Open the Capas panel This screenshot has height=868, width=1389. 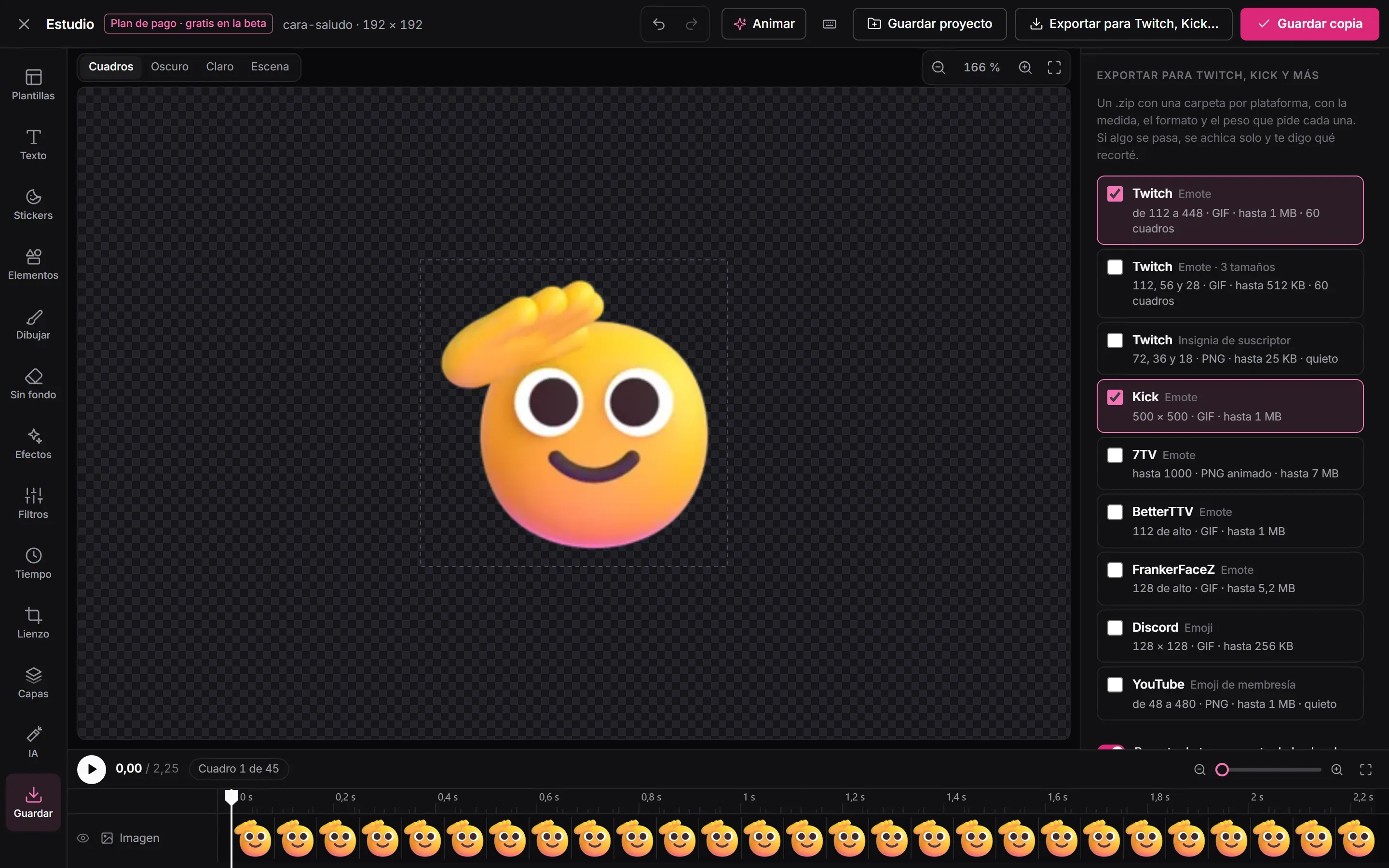[33, 682]
